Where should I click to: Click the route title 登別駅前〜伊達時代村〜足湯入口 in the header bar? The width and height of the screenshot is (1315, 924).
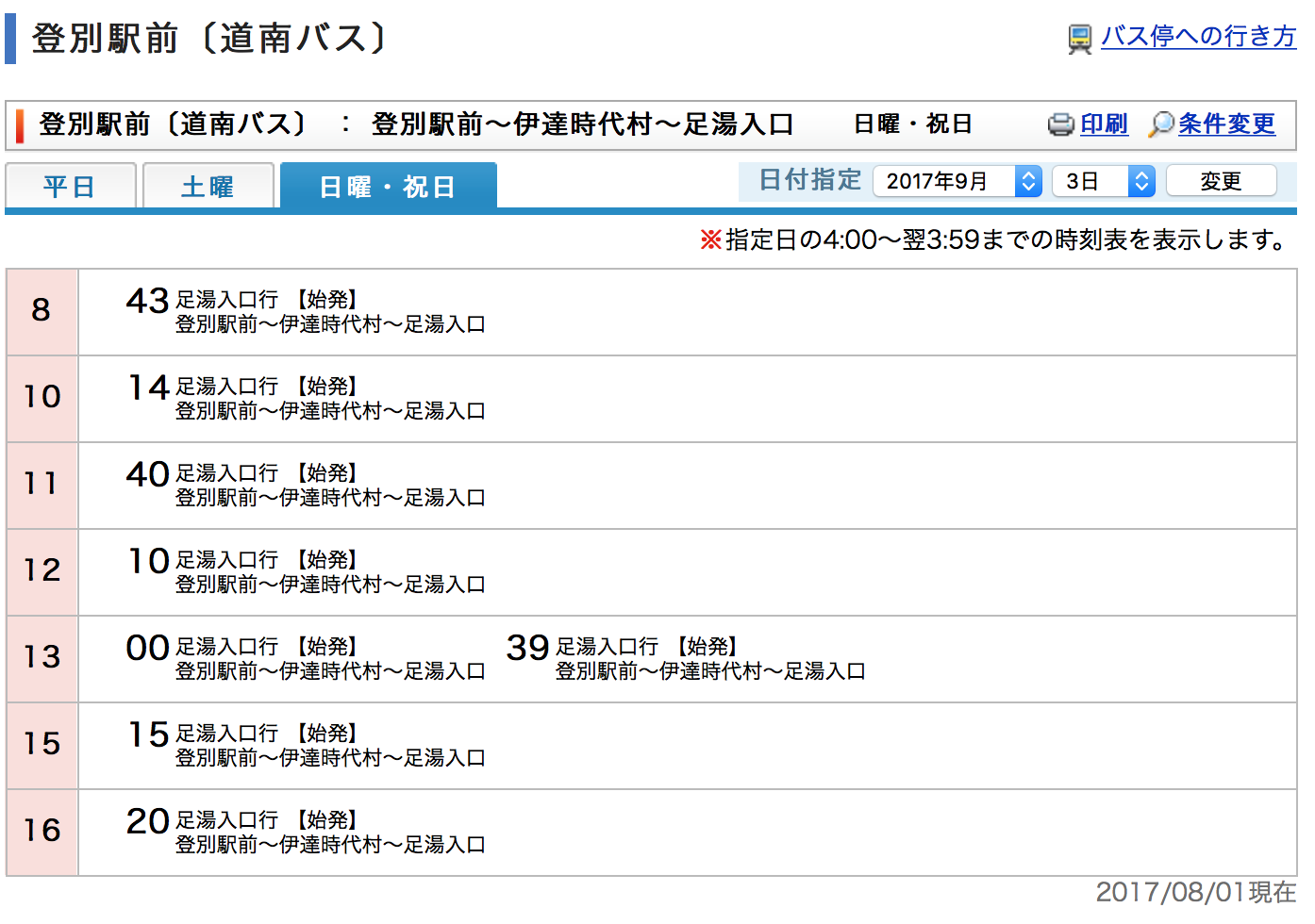click(x=582, y=124)
